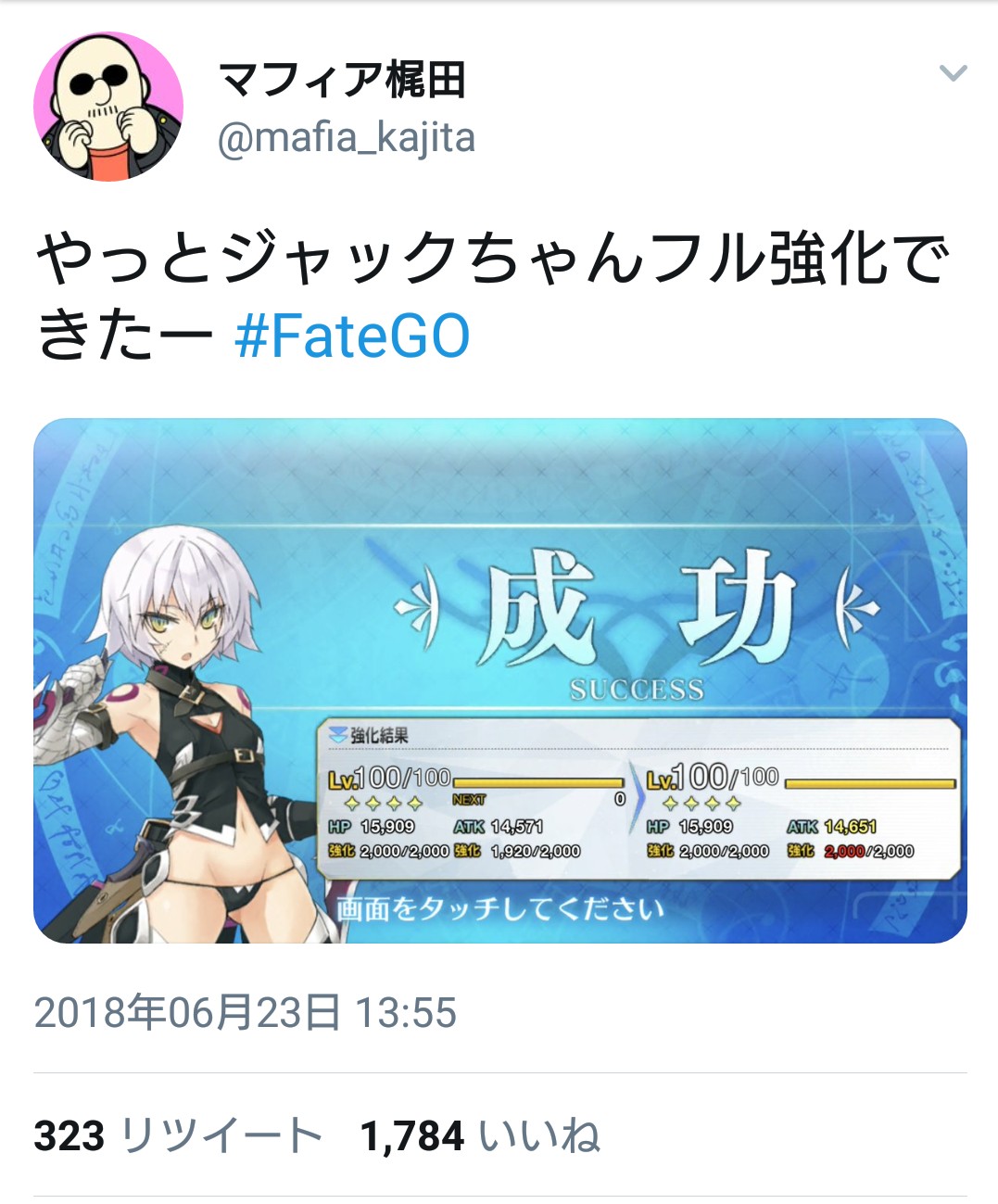The image size is (998, 1204).
Task: Open the tweet timestamp 2018年06月23日 13:55
Action: click(246, 1012)
